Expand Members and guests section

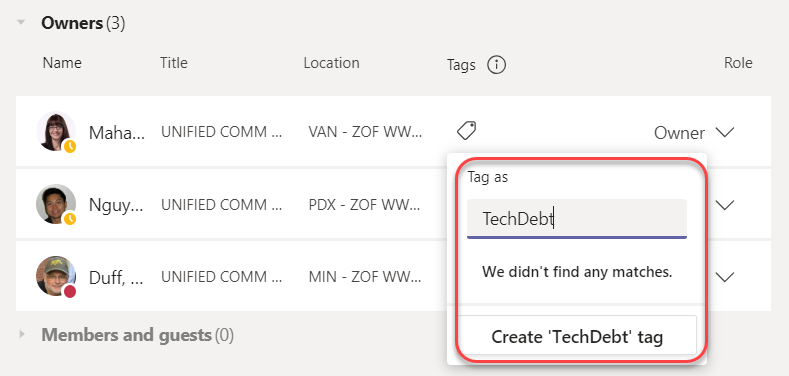[21, 334]
